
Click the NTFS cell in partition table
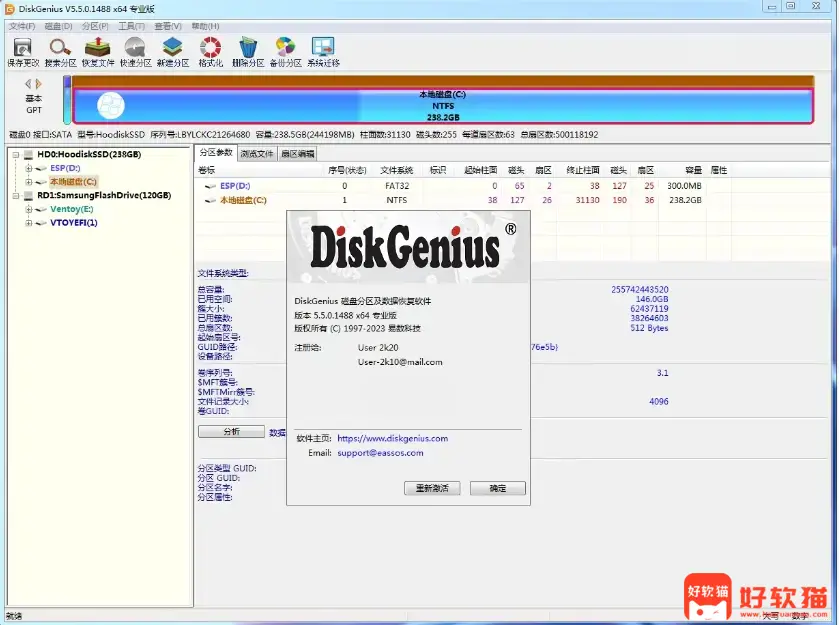(396, 201)
